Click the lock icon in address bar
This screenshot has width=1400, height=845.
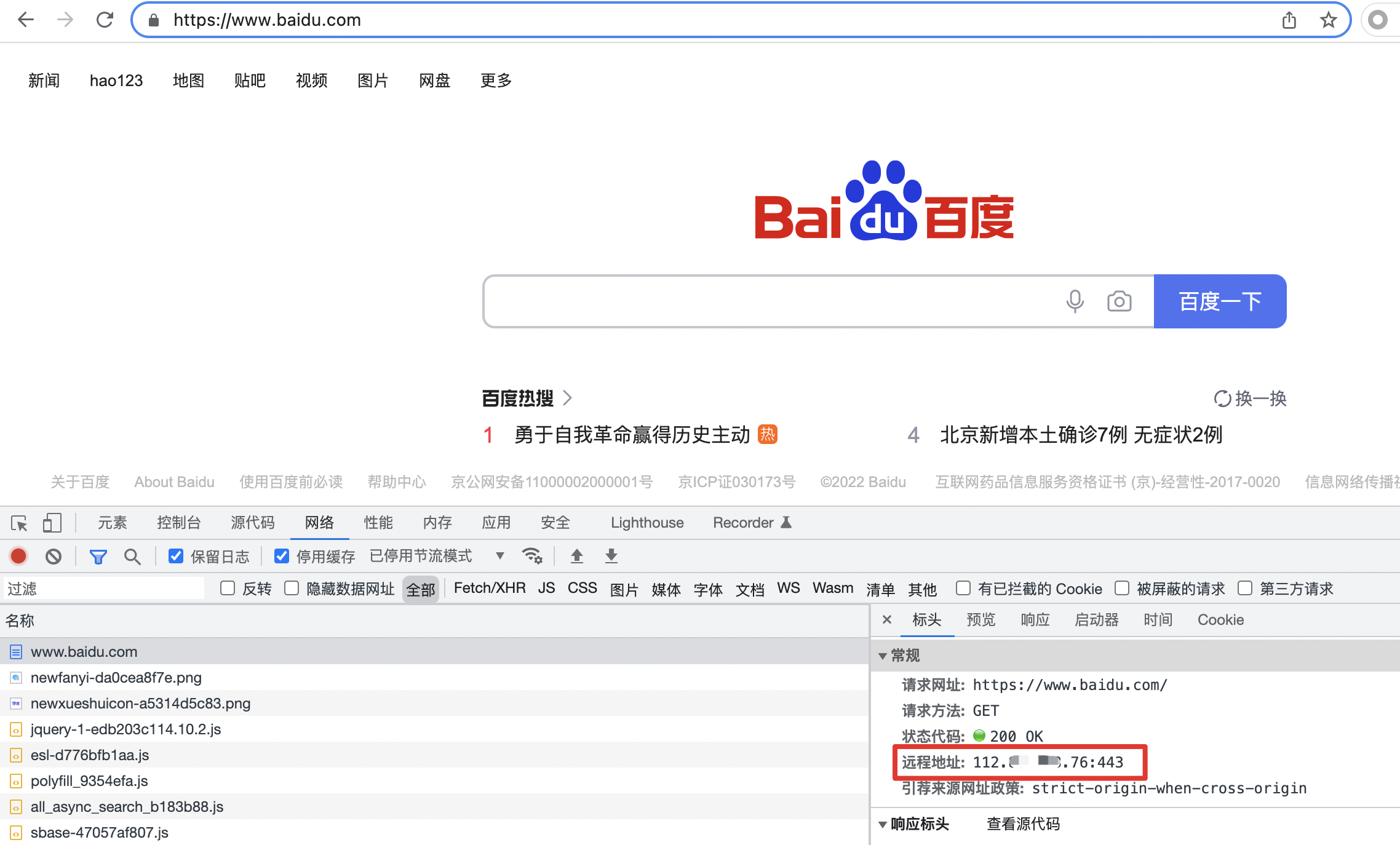click(154, 20)
